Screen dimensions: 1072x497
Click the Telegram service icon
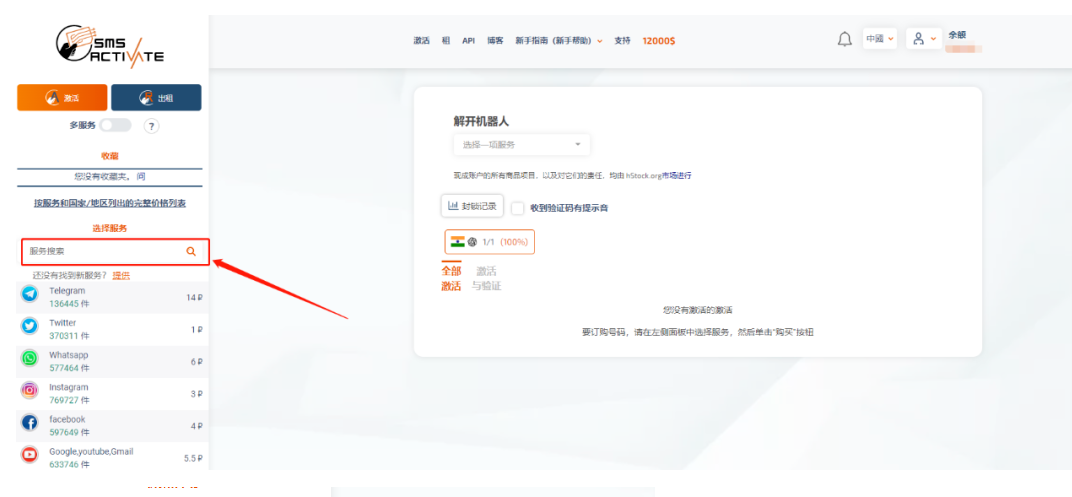[30, 294]
